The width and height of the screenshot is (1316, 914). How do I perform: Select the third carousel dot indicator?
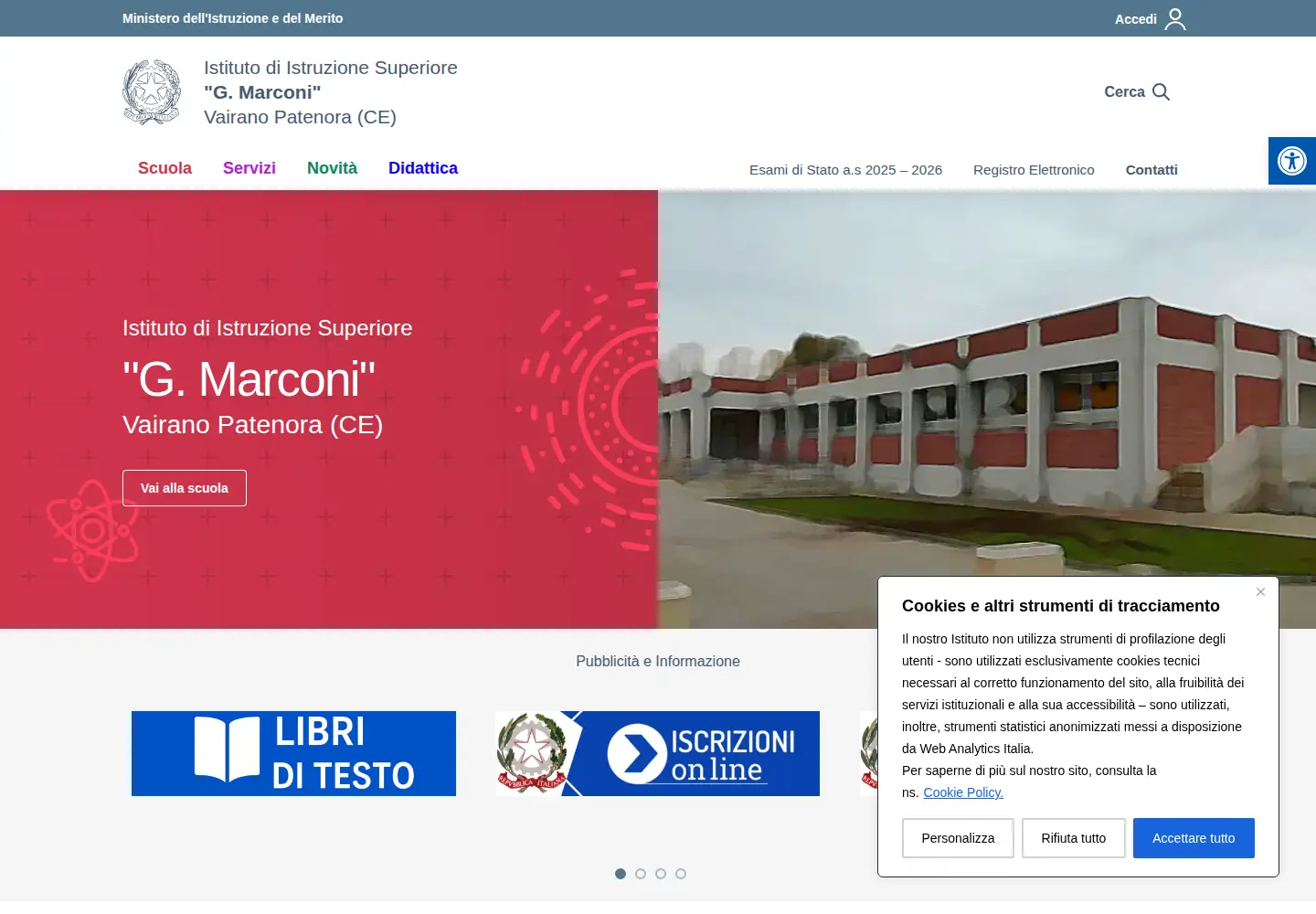tap(661, 874)
